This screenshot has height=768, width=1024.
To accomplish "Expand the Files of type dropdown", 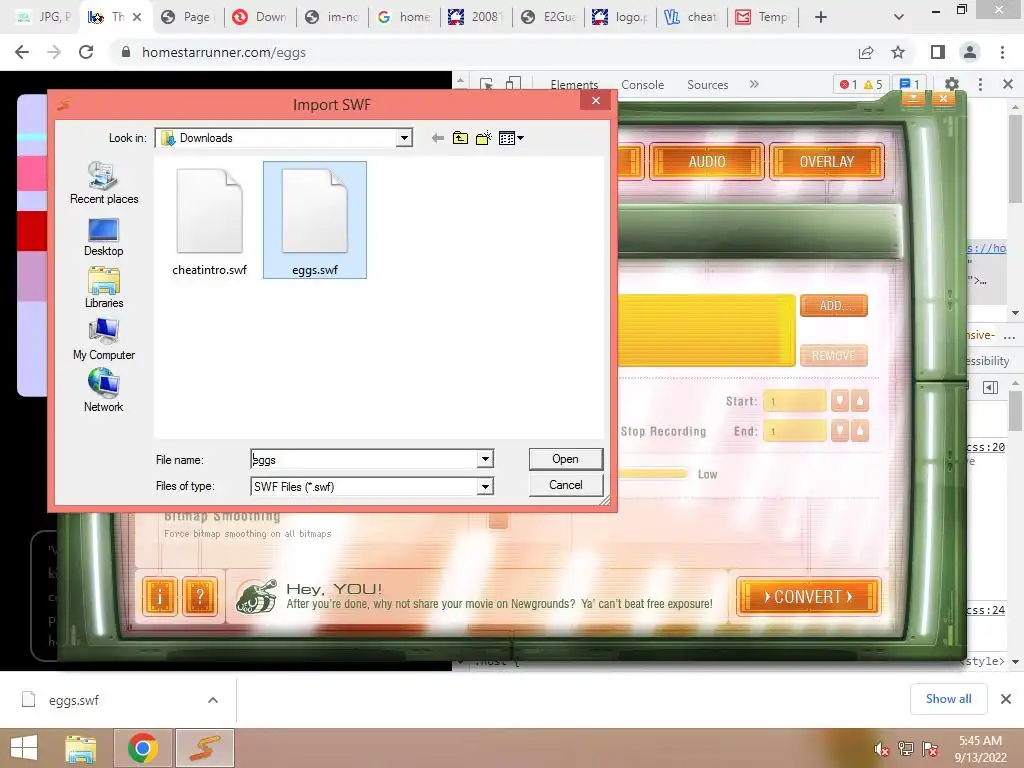I will pyautogui.click(x=485, y=487).
